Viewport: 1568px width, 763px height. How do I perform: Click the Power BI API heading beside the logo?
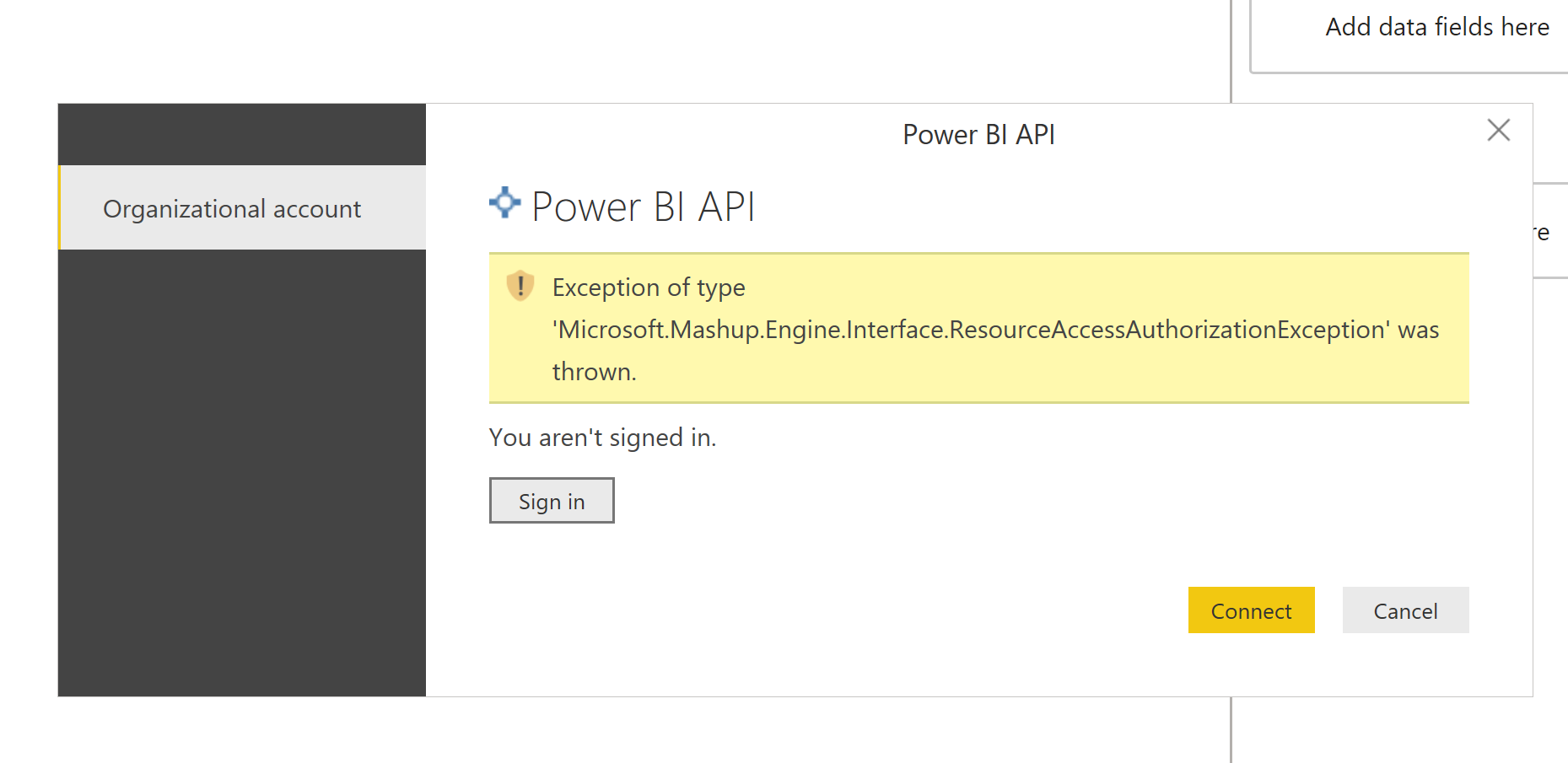coord(644,205)
